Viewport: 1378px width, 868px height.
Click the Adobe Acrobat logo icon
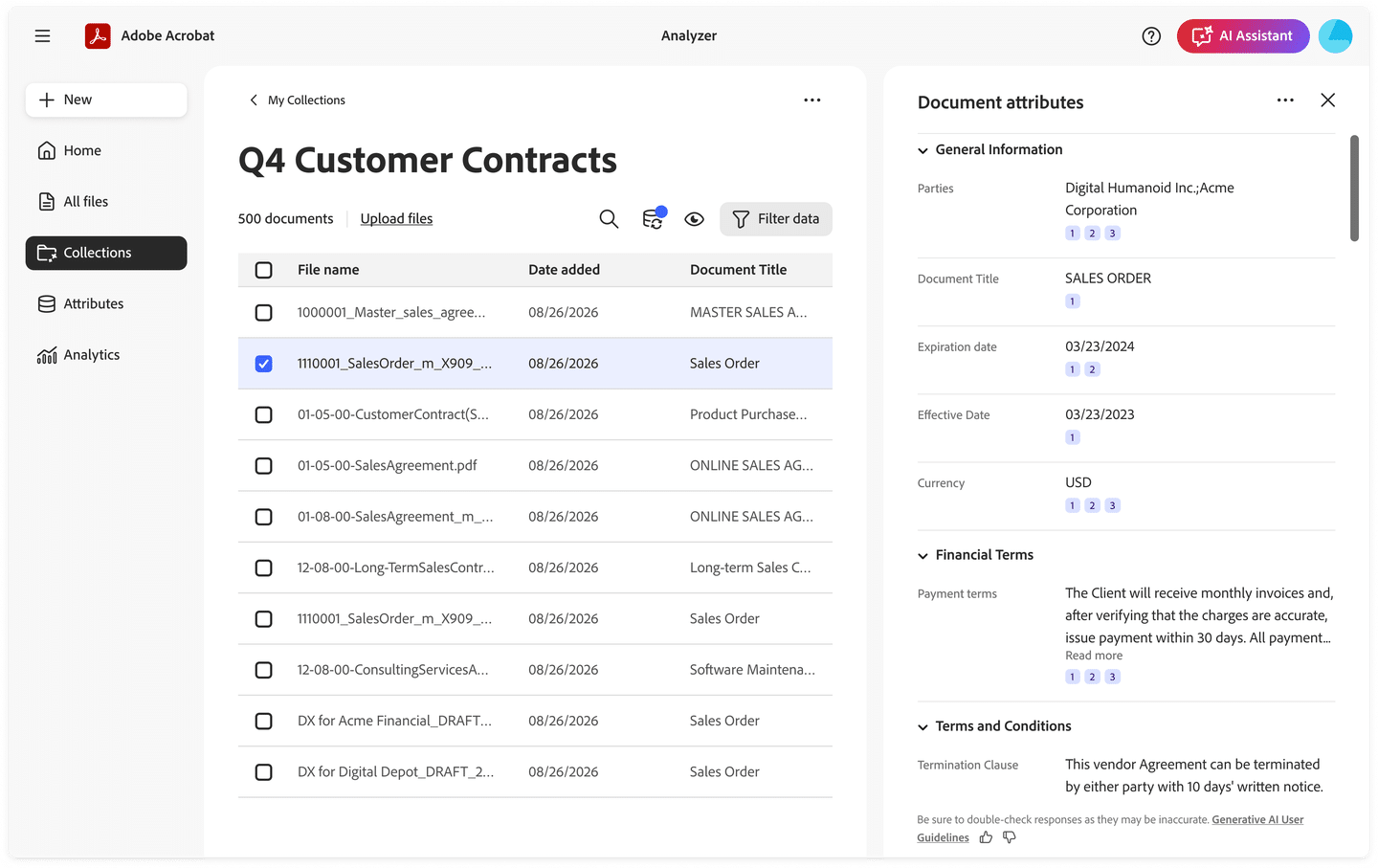coord(98,36)
